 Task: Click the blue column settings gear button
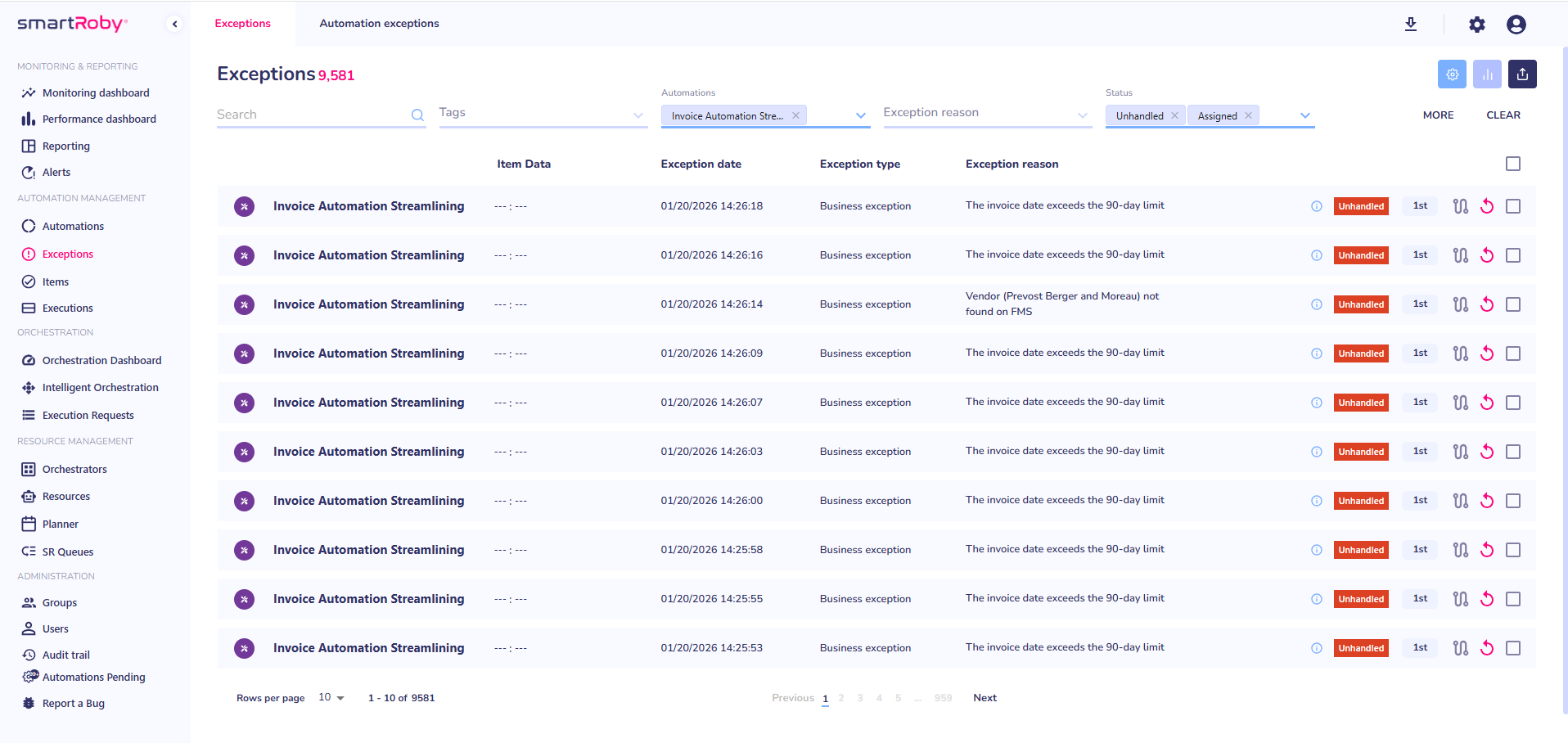click(x=1452, y=74)
